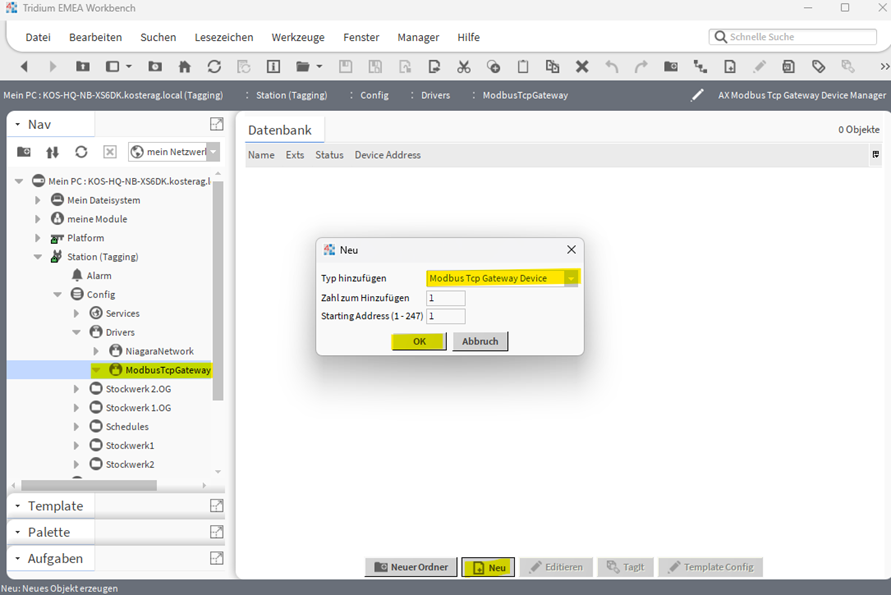Click the new document toolbar icon
Viewport: 891px width, 595px height.
point(730,66)
